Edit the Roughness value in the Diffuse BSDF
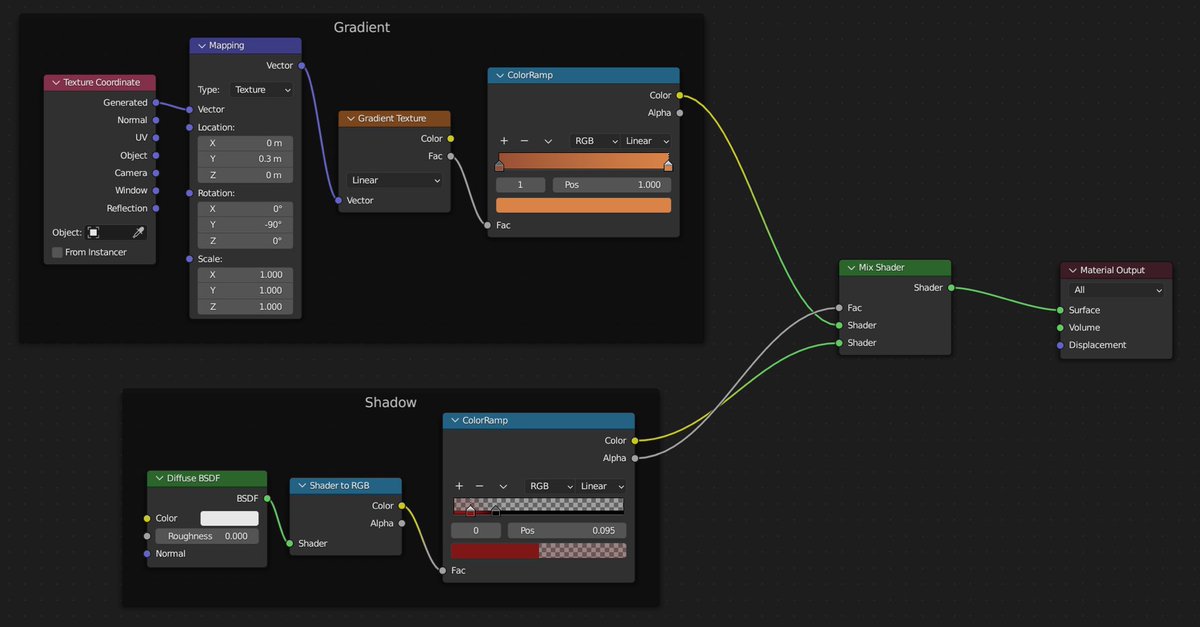 [207, 536]
